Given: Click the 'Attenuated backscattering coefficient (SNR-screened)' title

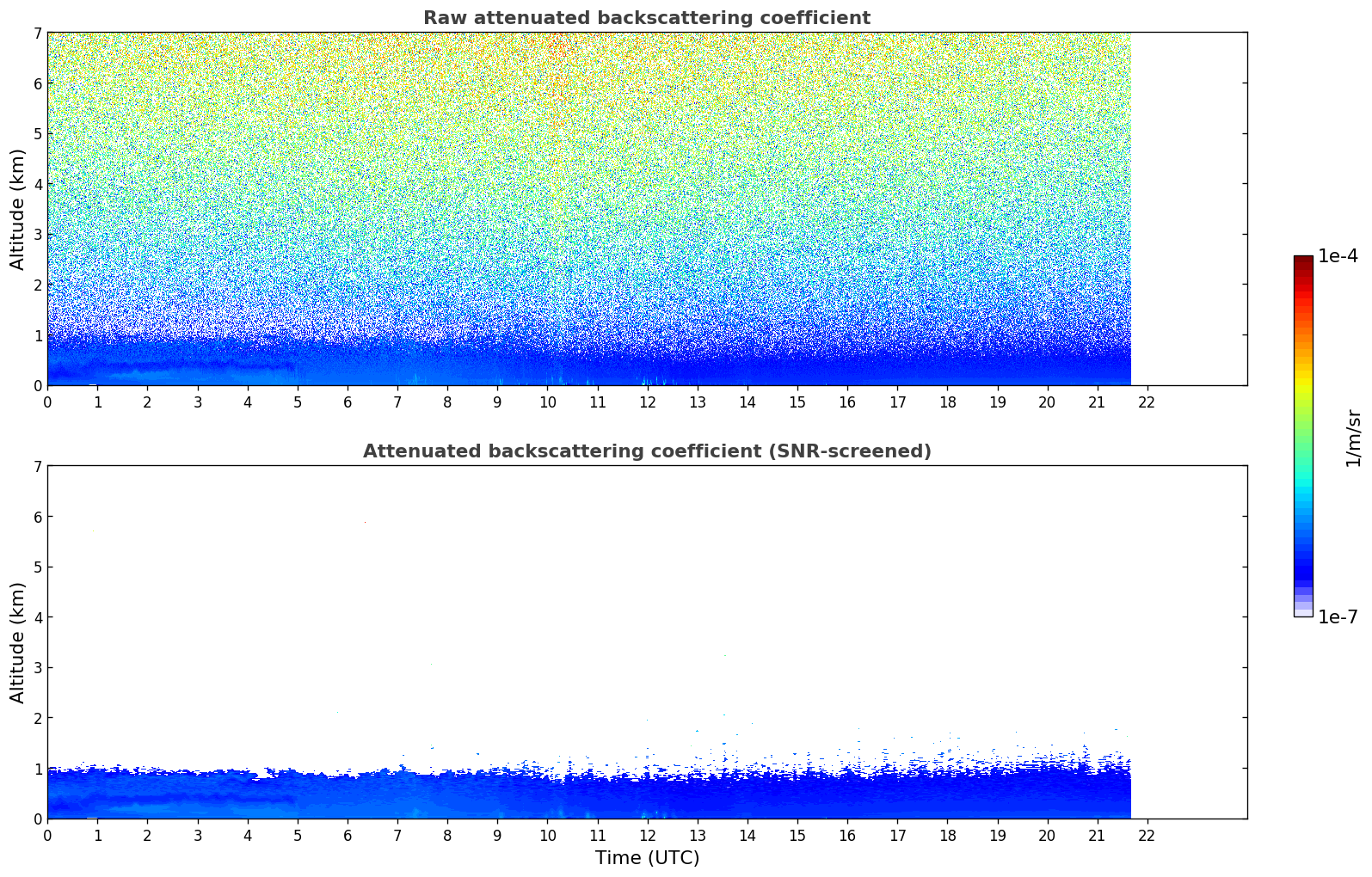Looking at the screenshot, I should [647, 451].
